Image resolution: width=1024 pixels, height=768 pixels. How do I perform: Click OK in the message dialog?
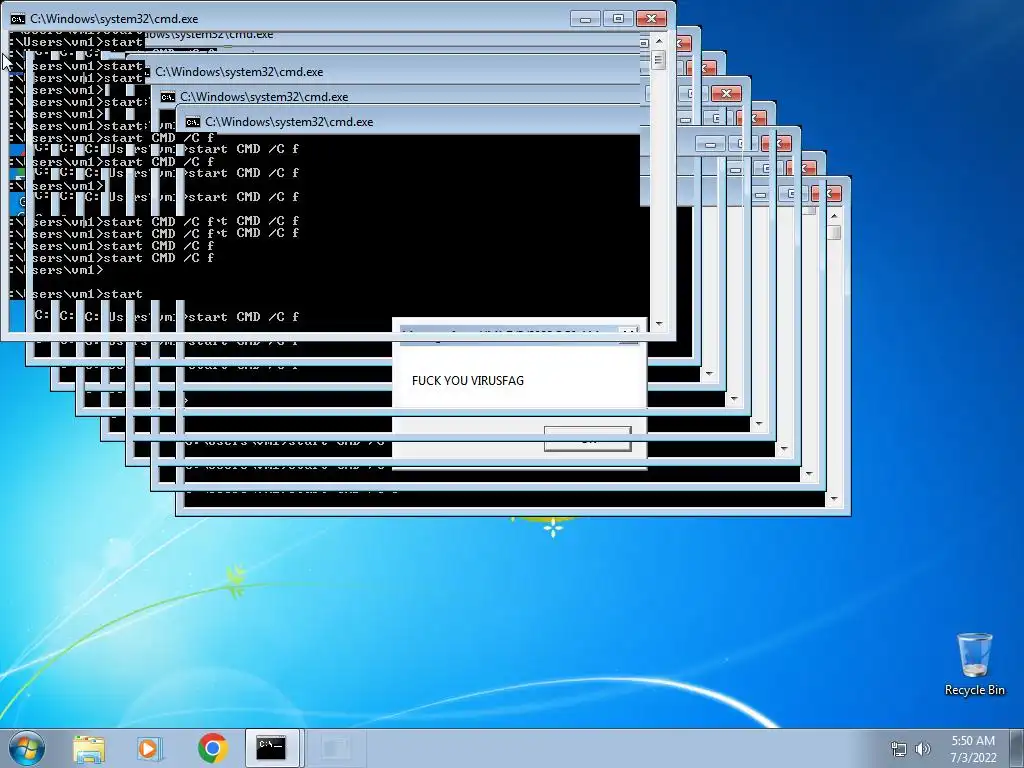click(x=588, y=439)
